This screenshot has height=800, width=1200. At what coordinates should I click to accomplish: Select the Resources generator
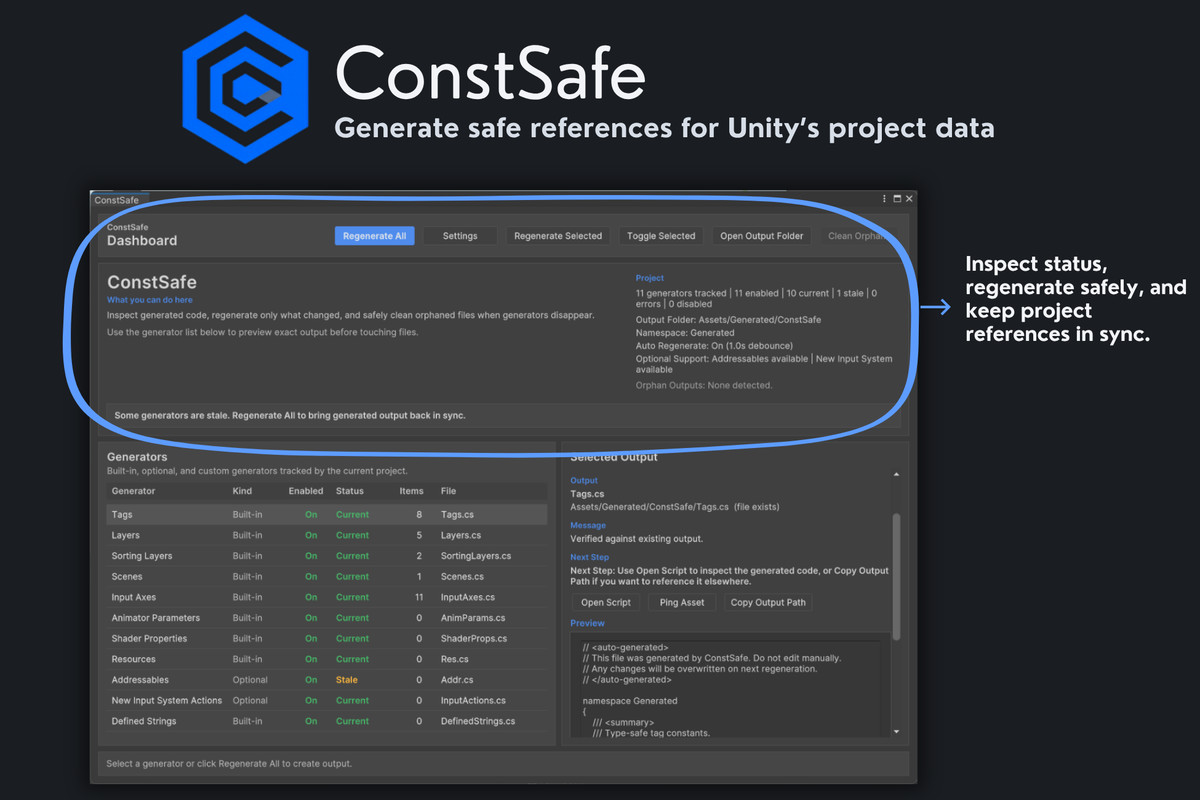point(327,659)
